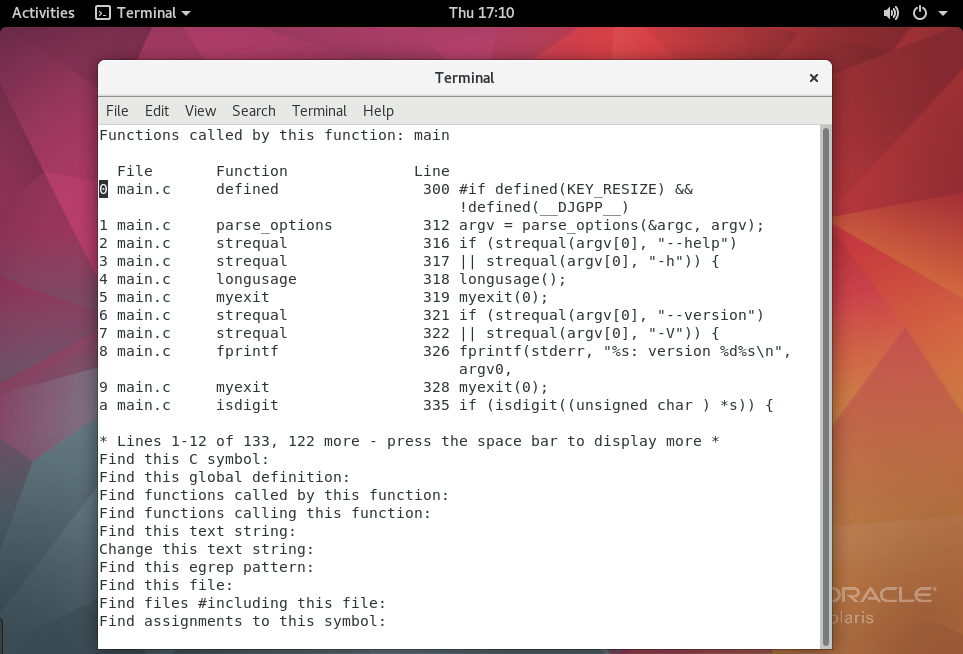Open the Terminal menu in menu bar
Image resolution: width=963 pixels, height=654 pixels.
[319, 111]
